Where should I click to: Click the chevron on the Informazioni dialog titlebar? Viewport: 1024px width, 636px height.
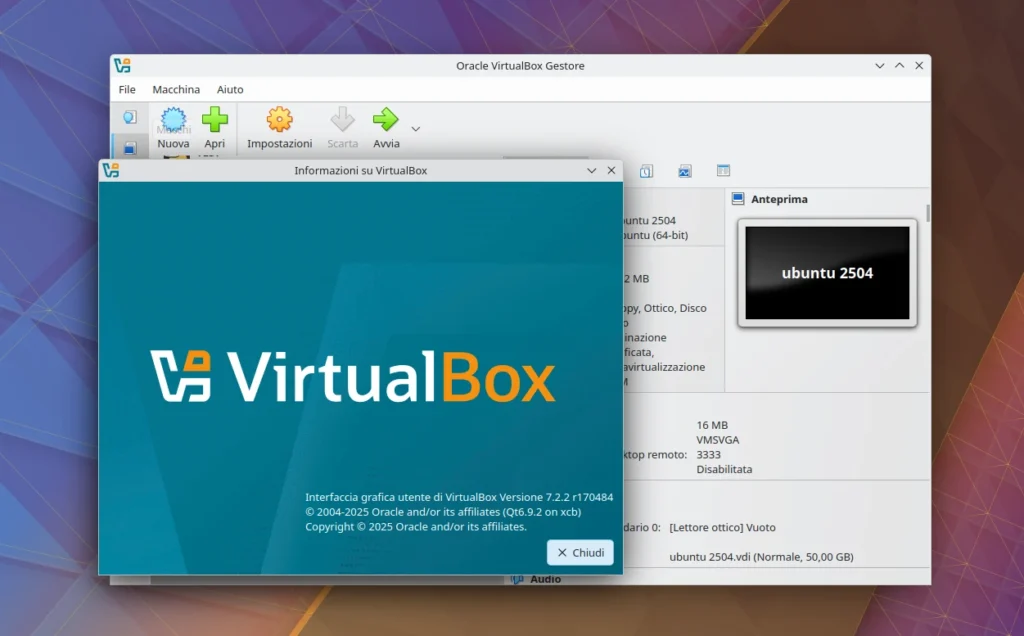[x=591, y=170]
